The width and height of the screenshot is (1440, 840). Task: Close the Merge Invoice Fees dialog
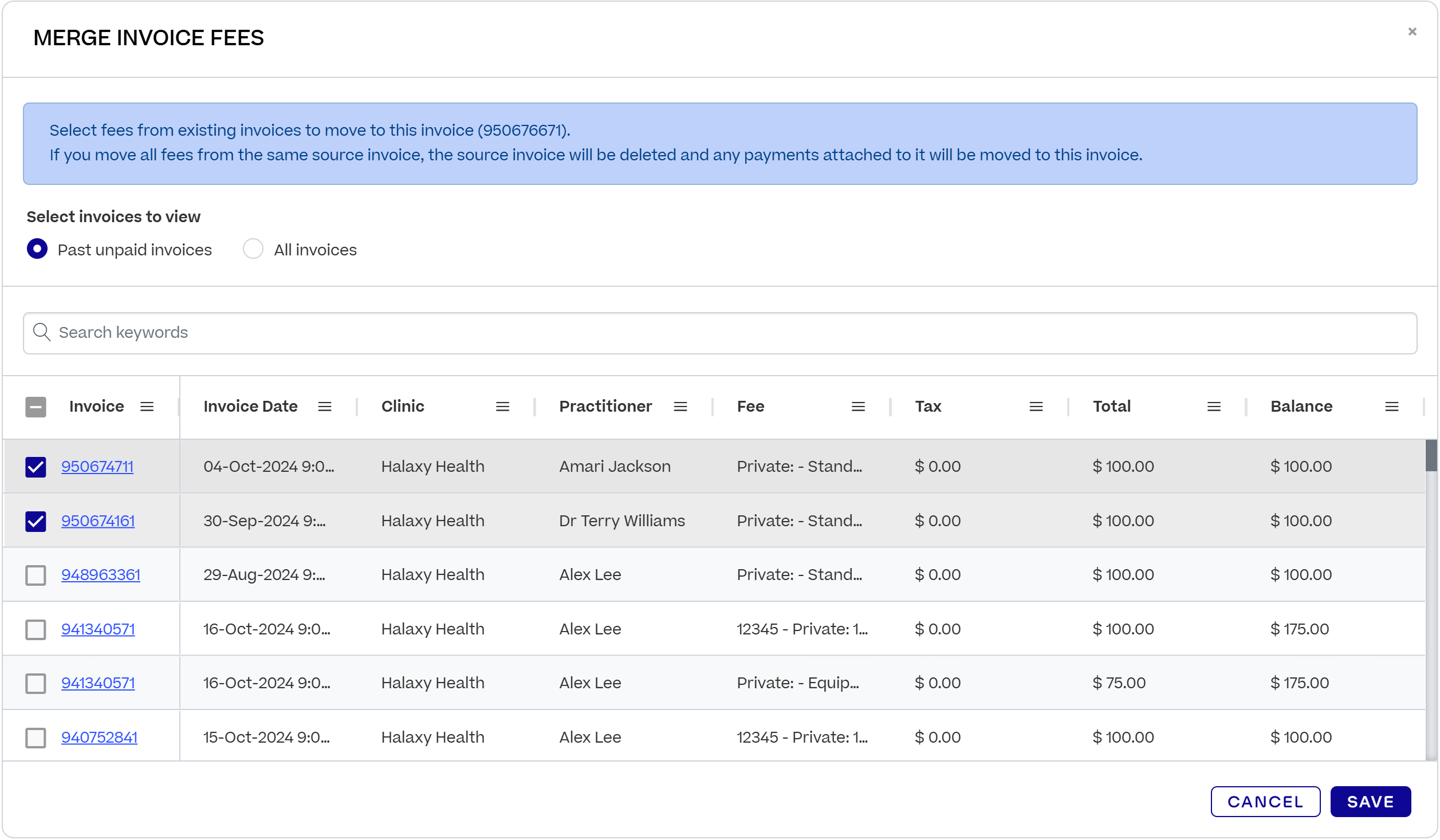(1412, 31)
